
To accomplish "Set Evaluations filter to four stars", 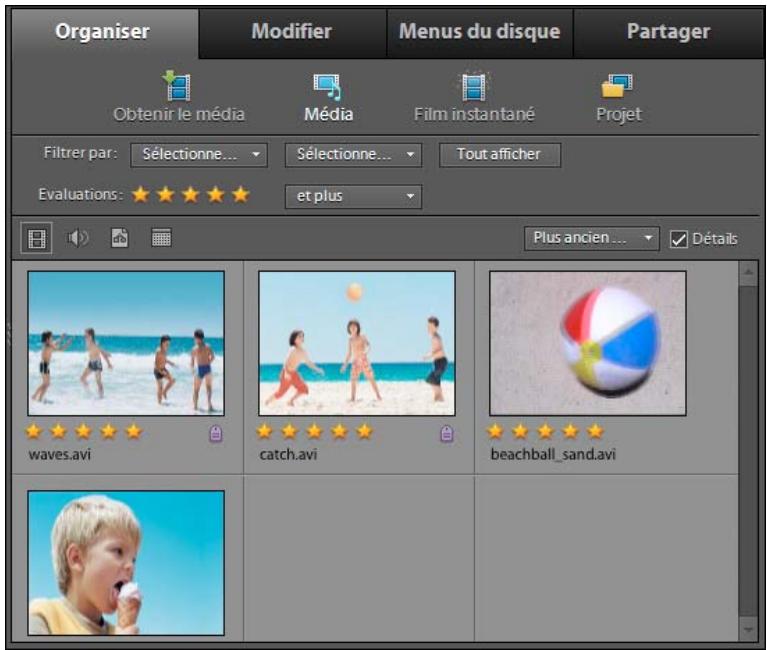I will (x=216, y=195).
